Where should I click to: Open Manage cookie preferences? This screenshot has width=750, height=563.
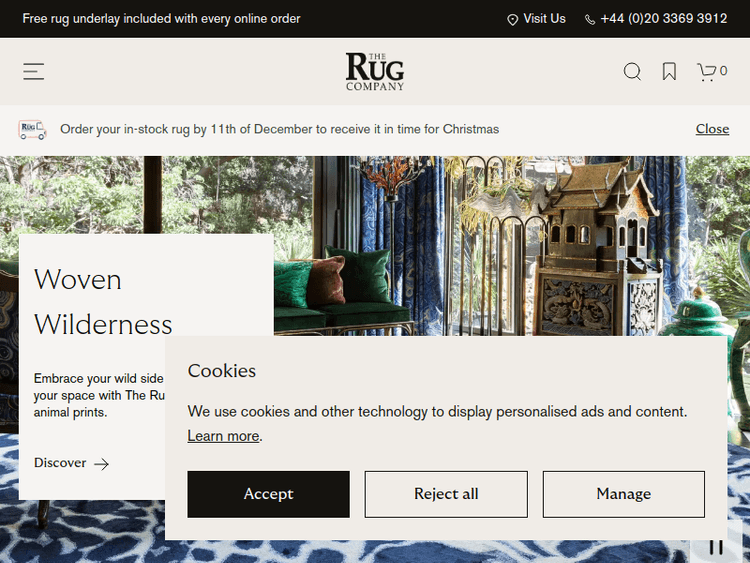(623, 494)
